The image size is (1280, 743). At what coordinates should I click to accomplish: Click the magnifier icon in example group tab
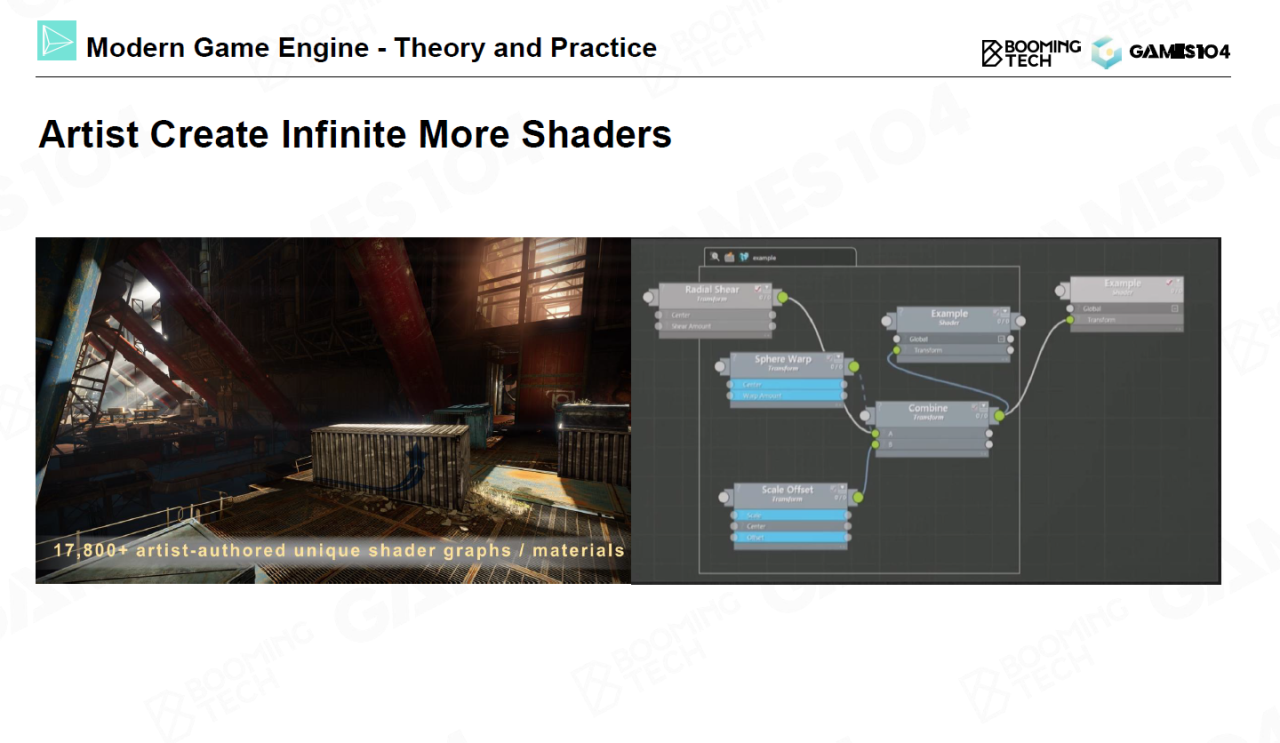pos(715,257)
